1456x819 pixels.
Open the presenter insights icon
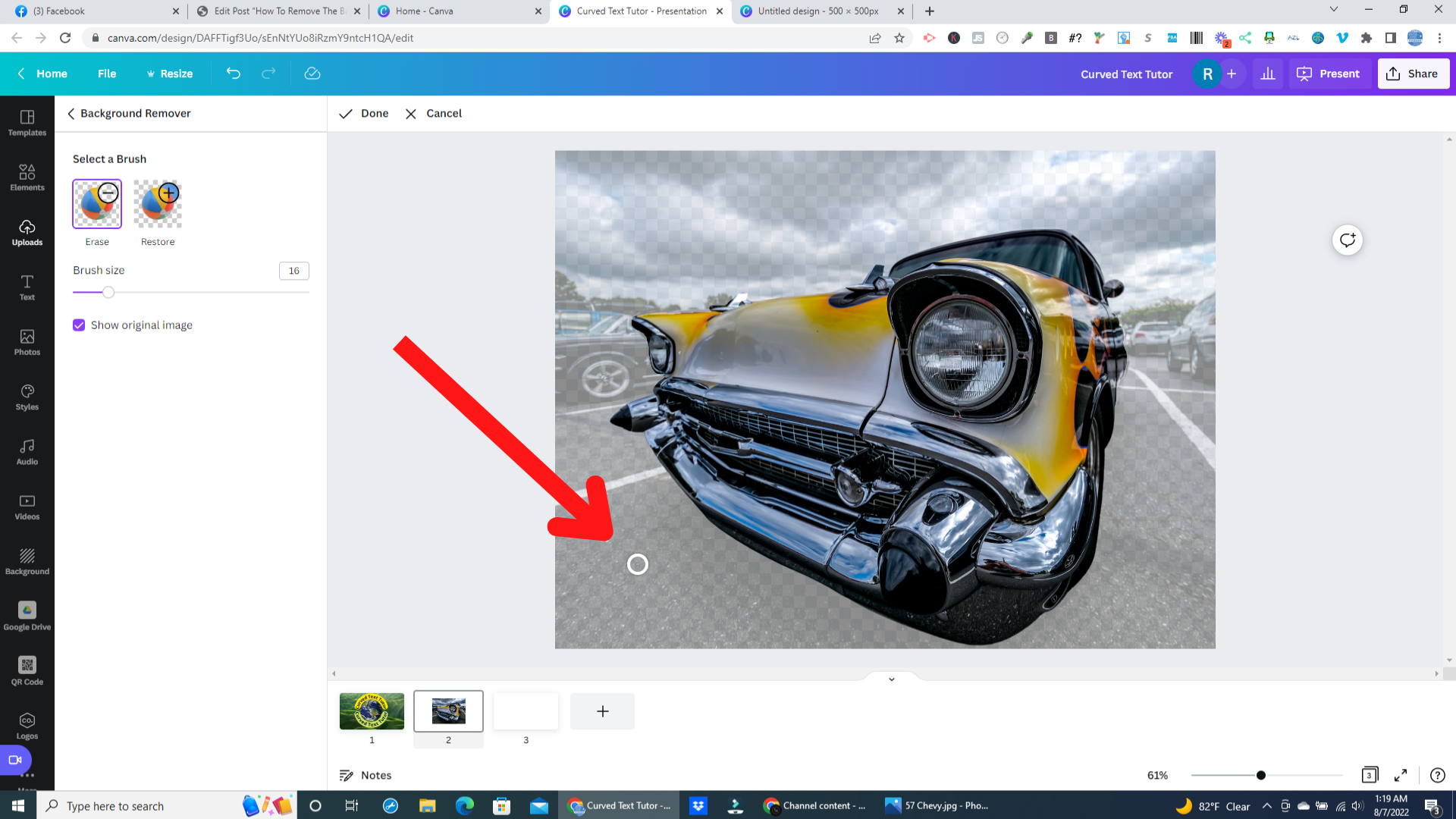click(x=1267, y=74)
